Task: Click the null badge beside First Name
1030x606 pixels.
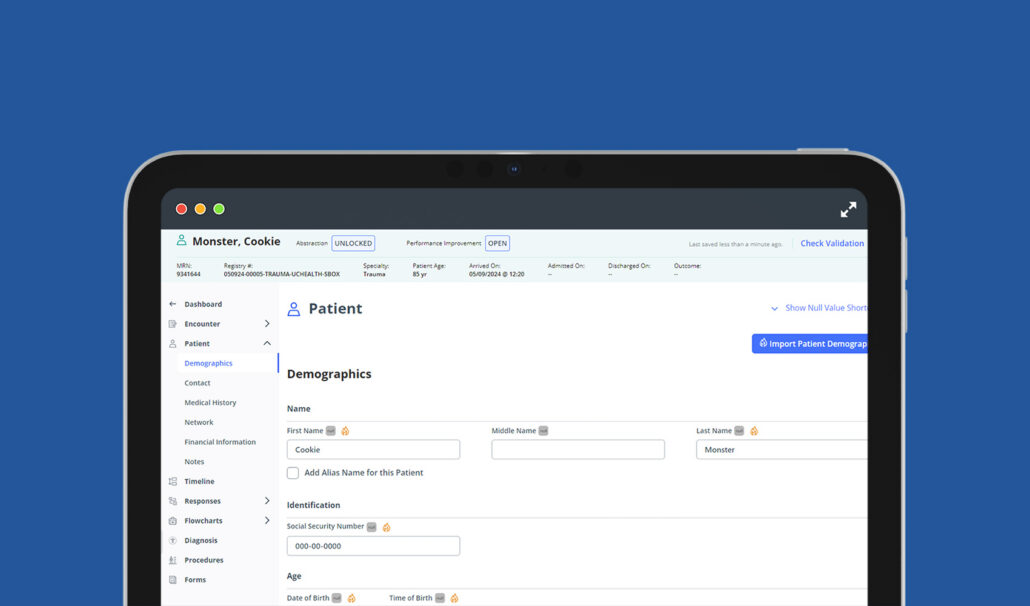Action: (330, 431)
